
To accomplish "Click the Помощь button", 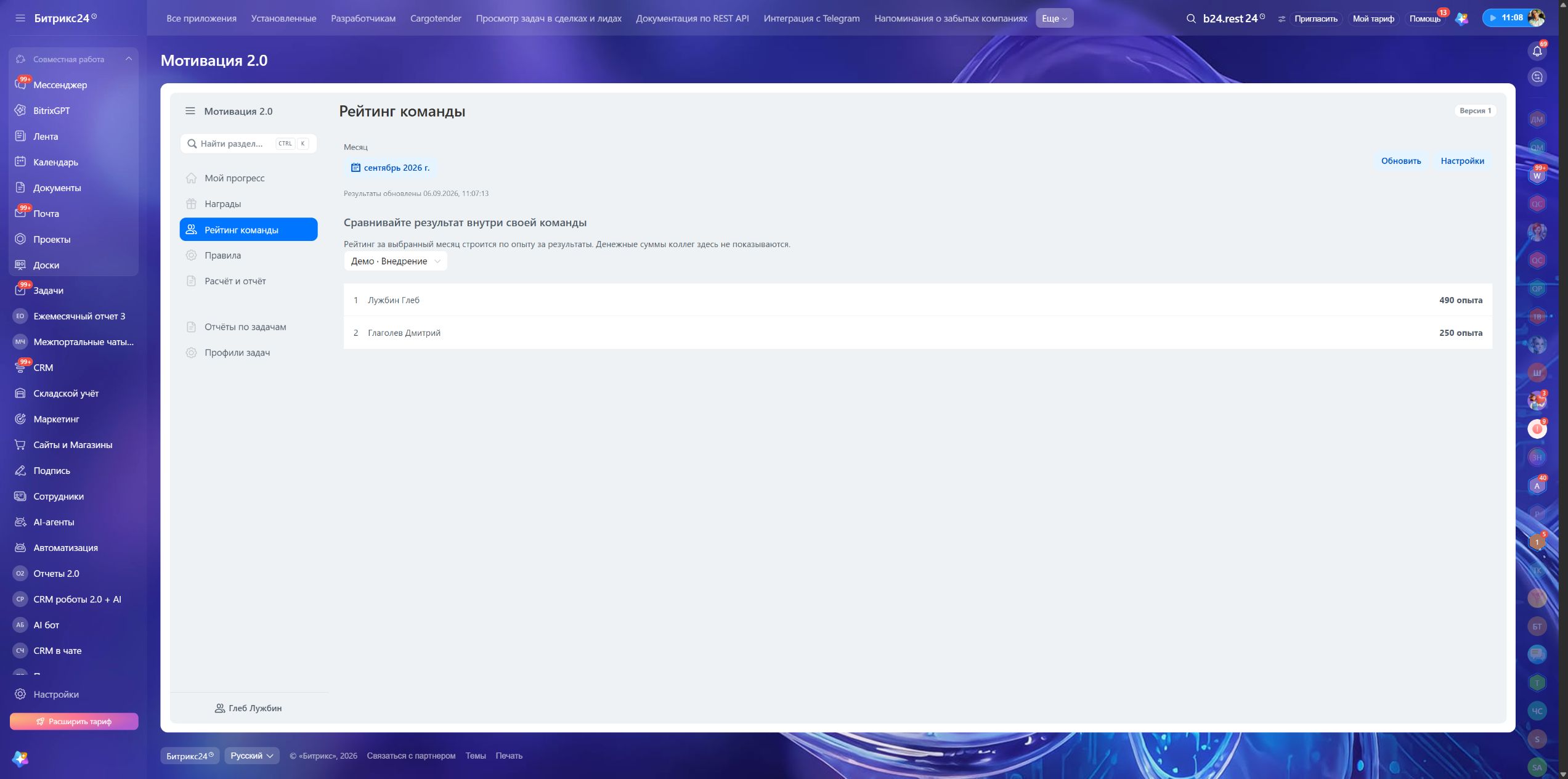I will pyautogui.click(x=1424, y=18).
